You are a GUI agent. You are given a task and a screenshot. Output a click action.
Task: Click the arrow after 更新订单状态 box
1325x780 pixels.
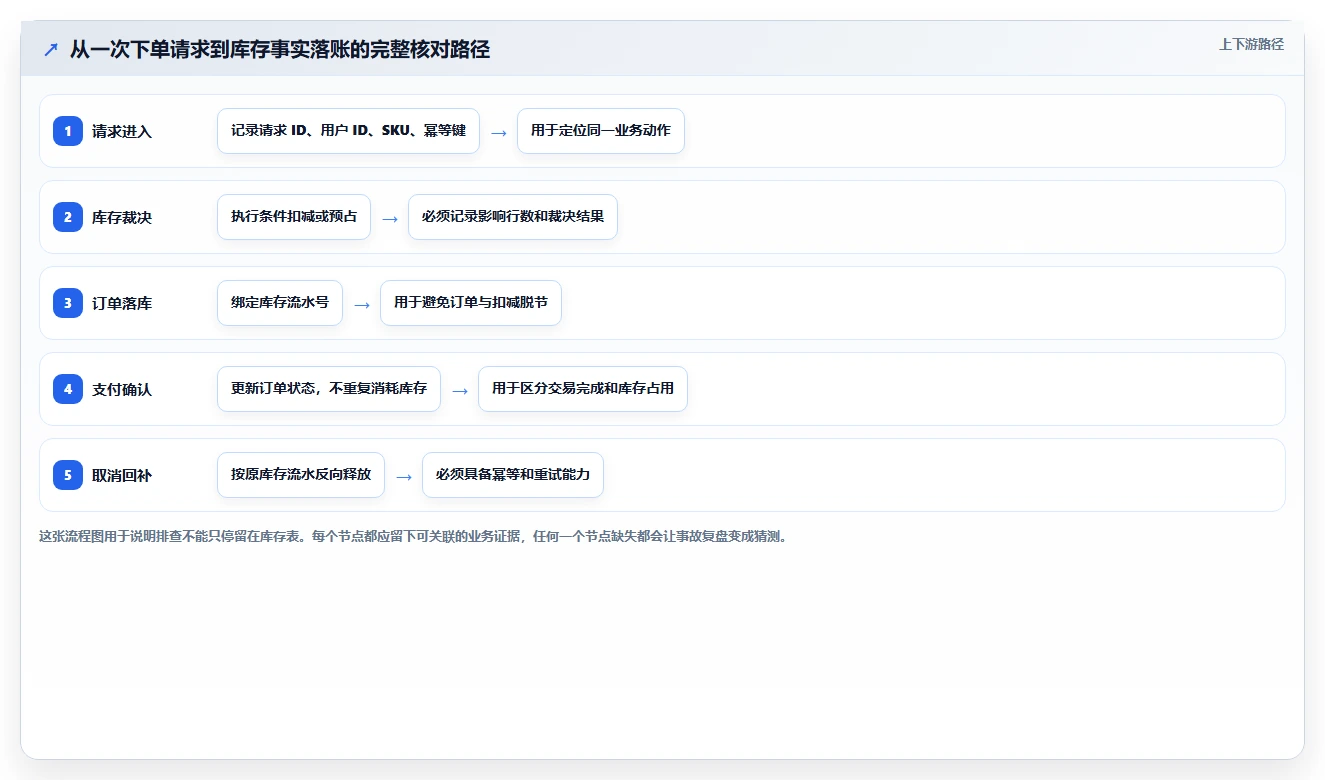[x=460, y=390]
